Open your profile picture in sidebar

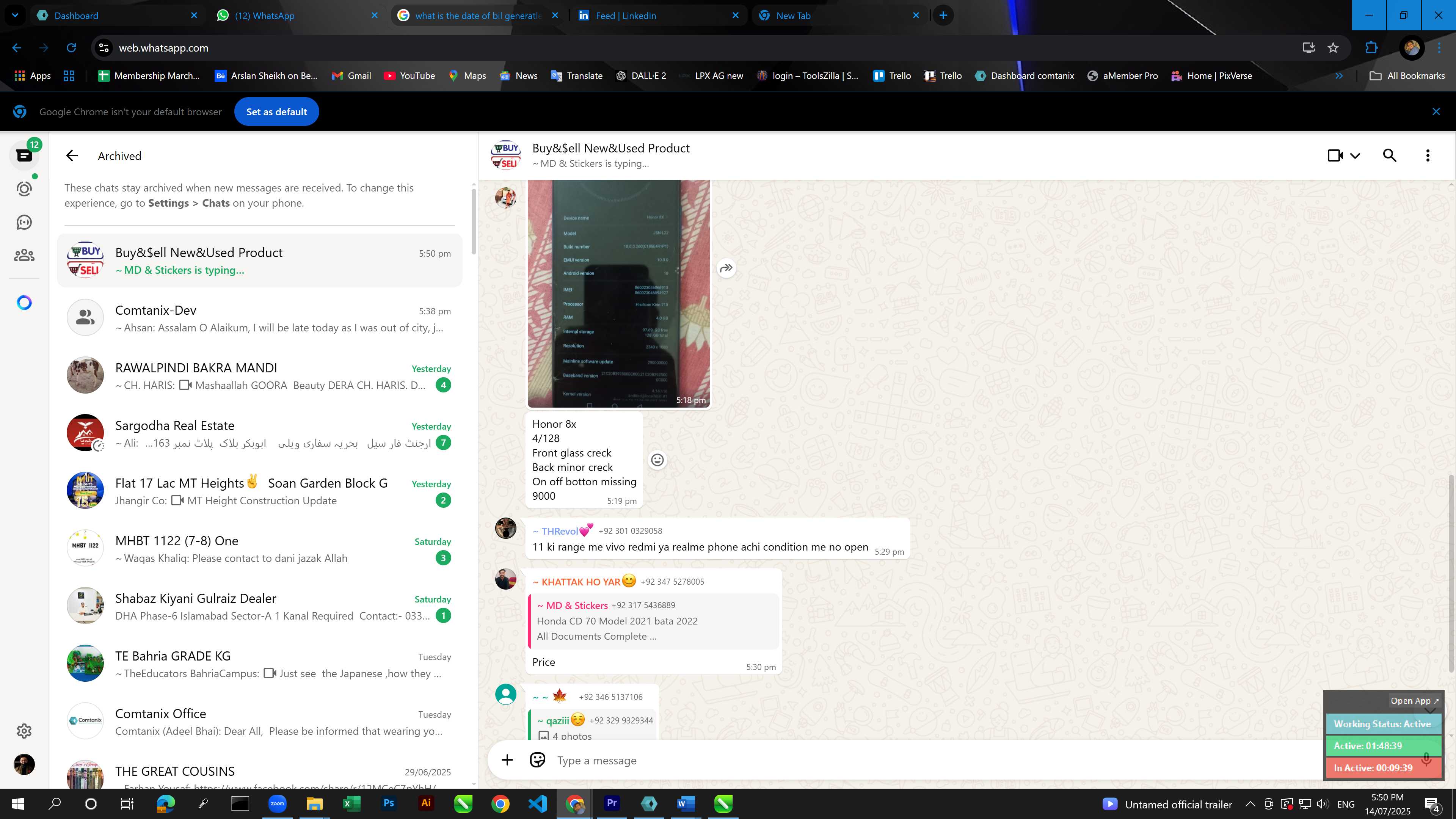point(24,764)
